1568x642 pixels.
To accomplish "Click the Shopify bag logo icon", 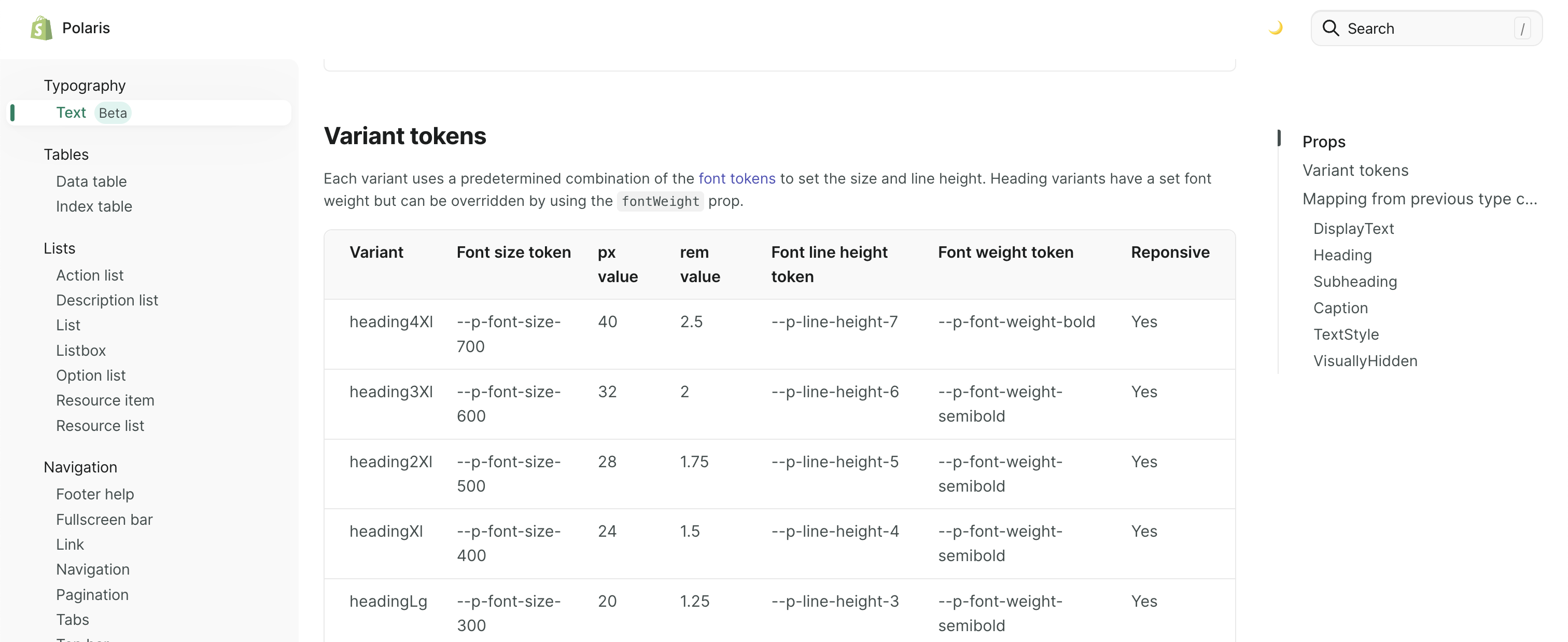I will coord(41,28).
